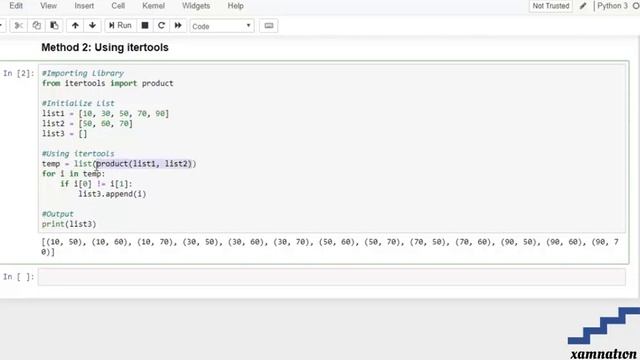Click the 'print(list3)' line
640x360 pixels.
(69, 224)
